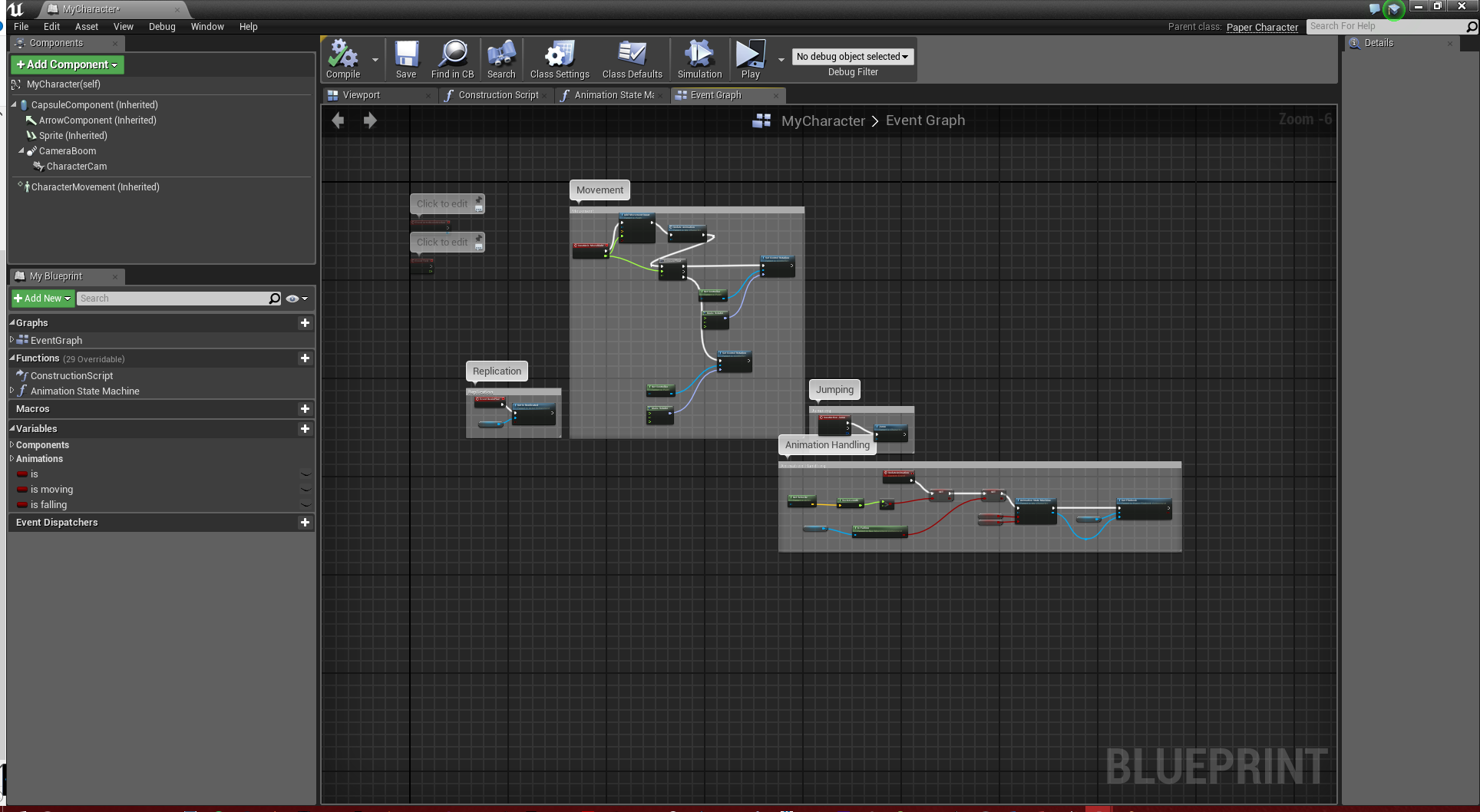
Task: Navigate back in graph history
Action: point(338,120)
